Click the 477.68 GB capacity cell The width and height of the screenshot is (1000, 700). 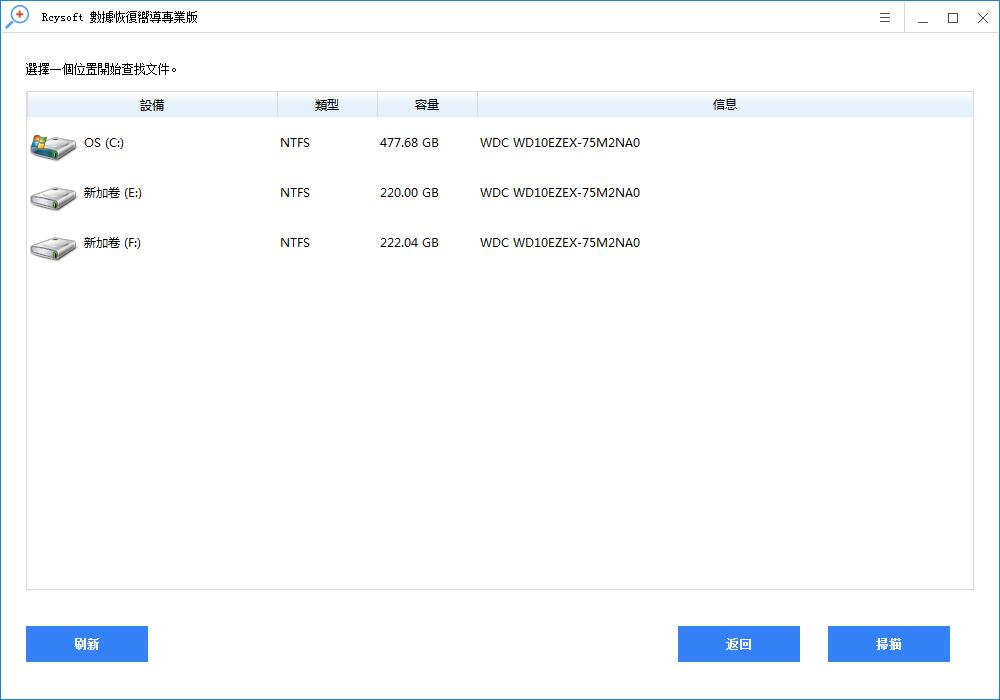click(x=409, y=143)
